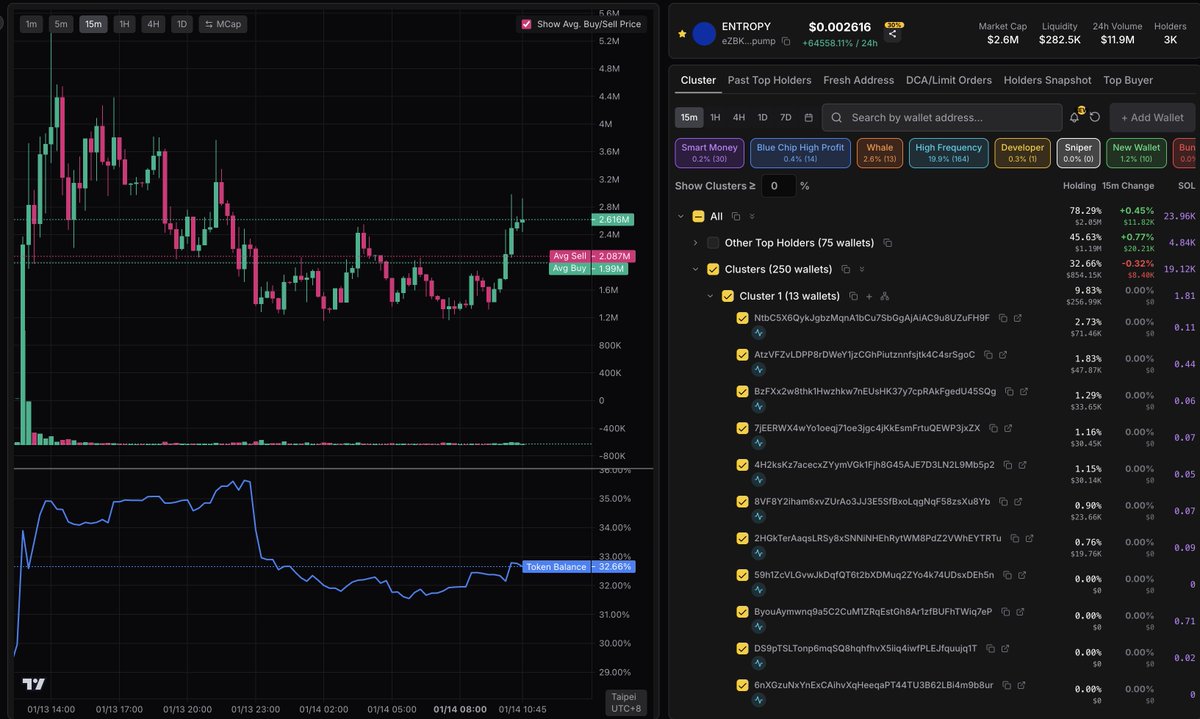This screenshot has height=719, width=1200.
Task: Open 8VF8Y2iham6 wallet external link
Action: click(x=1018, y=502)
